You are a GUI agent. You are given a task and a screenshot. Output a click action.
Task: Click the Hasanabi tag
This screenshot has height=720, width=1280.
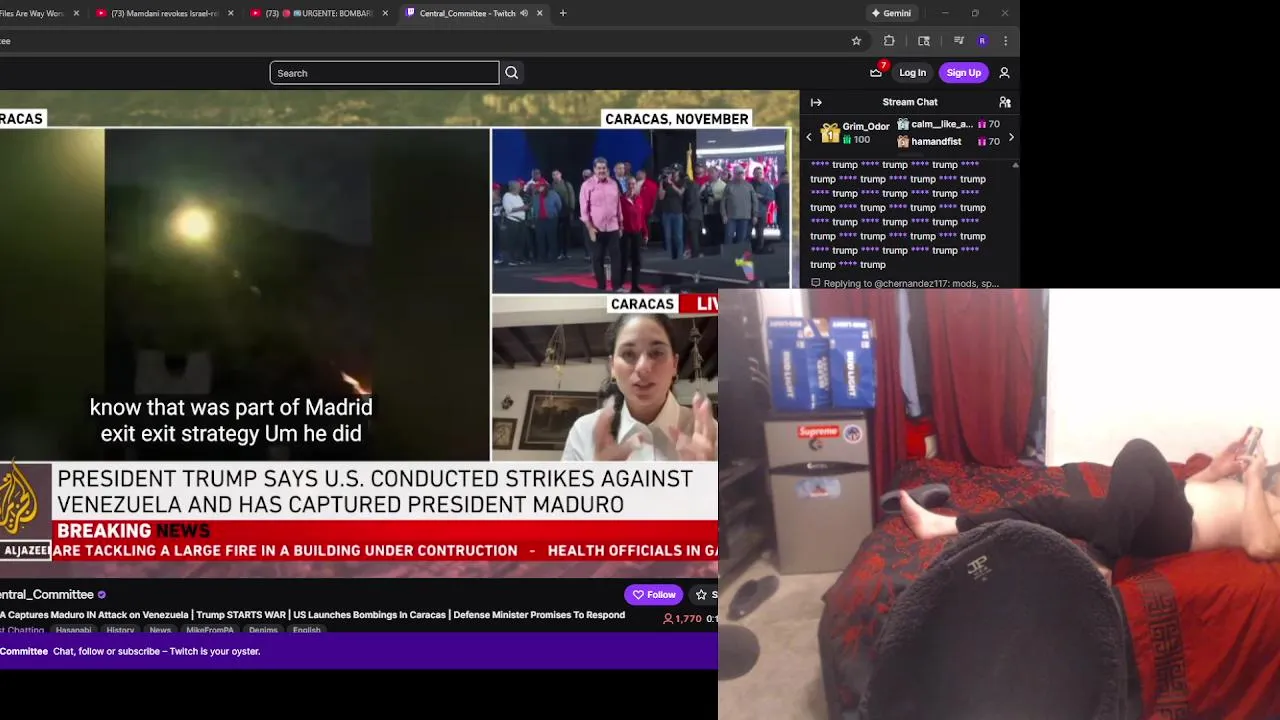73,630
